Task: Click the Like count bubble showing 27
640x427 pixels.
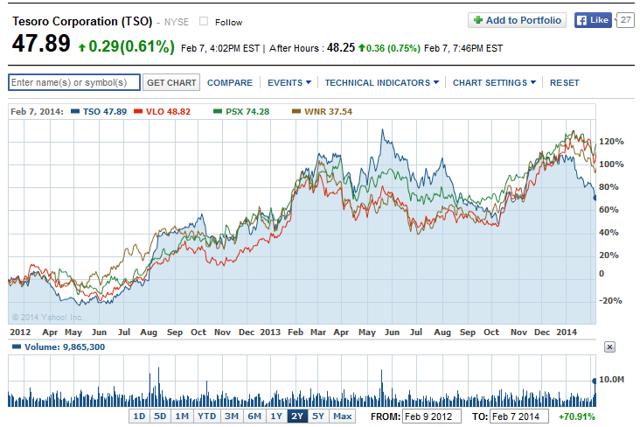Action: 626,20
